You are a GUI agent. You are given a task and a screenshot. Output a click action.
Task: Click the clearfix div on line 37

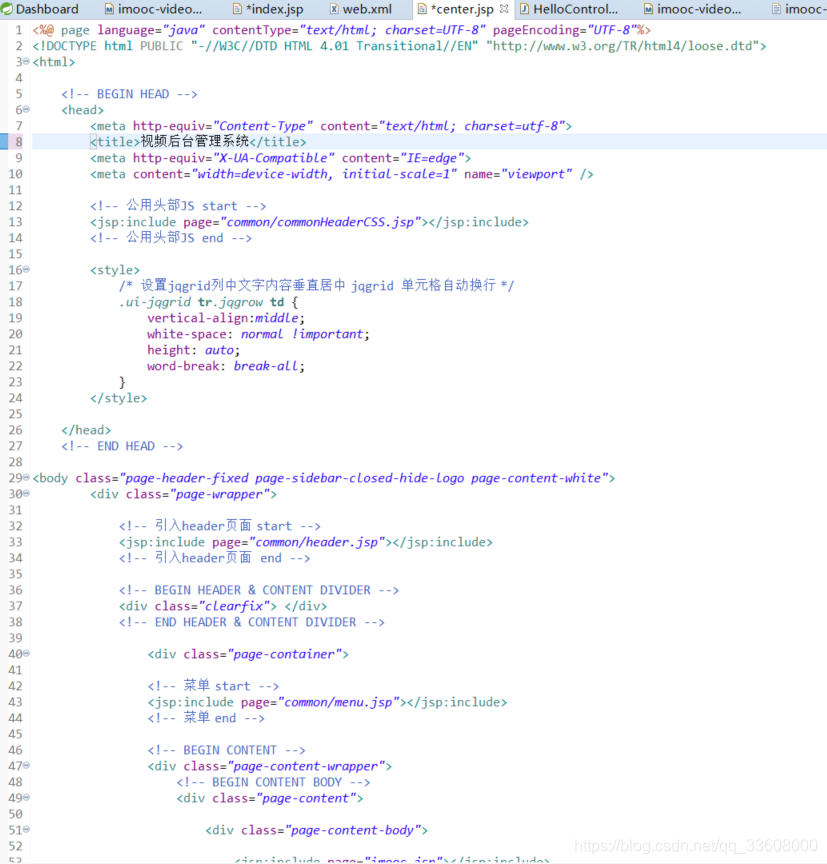point(223,606)
